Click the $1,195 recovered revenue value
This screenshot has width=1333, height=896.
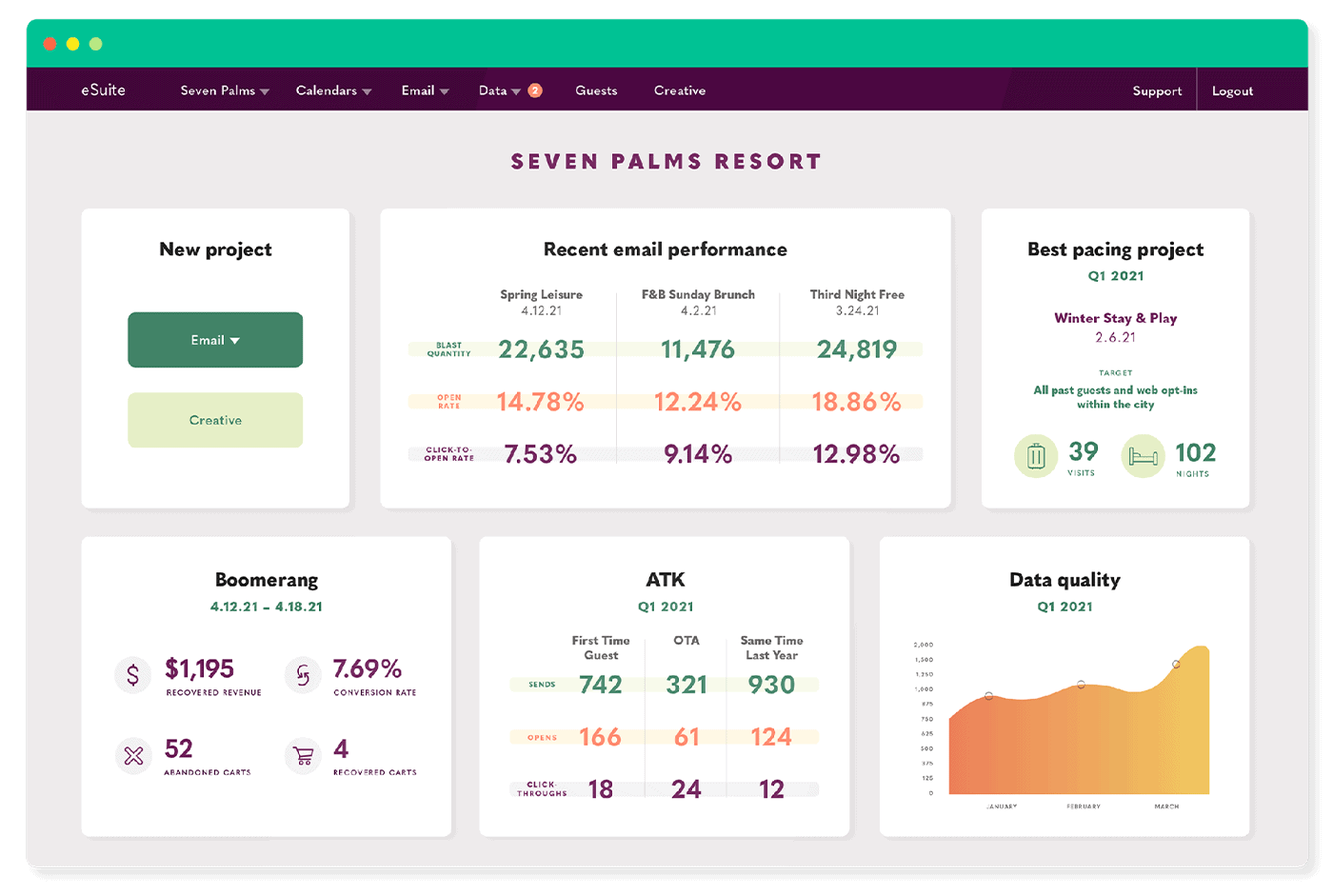[x=200, y=668]
